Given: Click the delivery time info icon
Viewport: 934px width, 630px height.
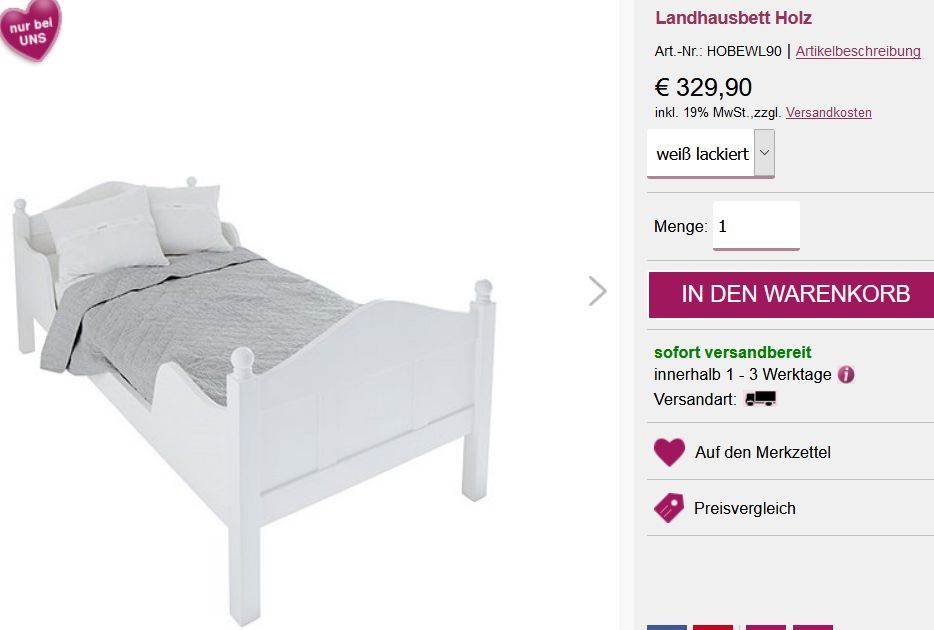Looking at the screenshot, I should pos(846,375).
